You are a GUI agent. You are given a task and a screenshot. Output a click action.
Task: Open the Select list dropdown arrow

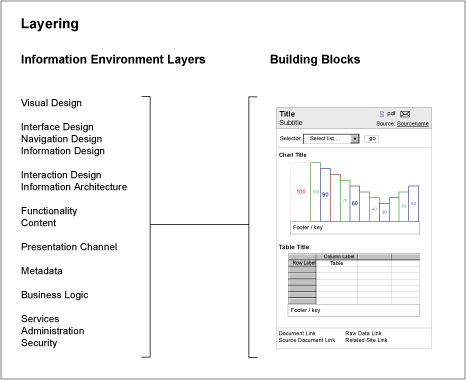click(355, 139)
